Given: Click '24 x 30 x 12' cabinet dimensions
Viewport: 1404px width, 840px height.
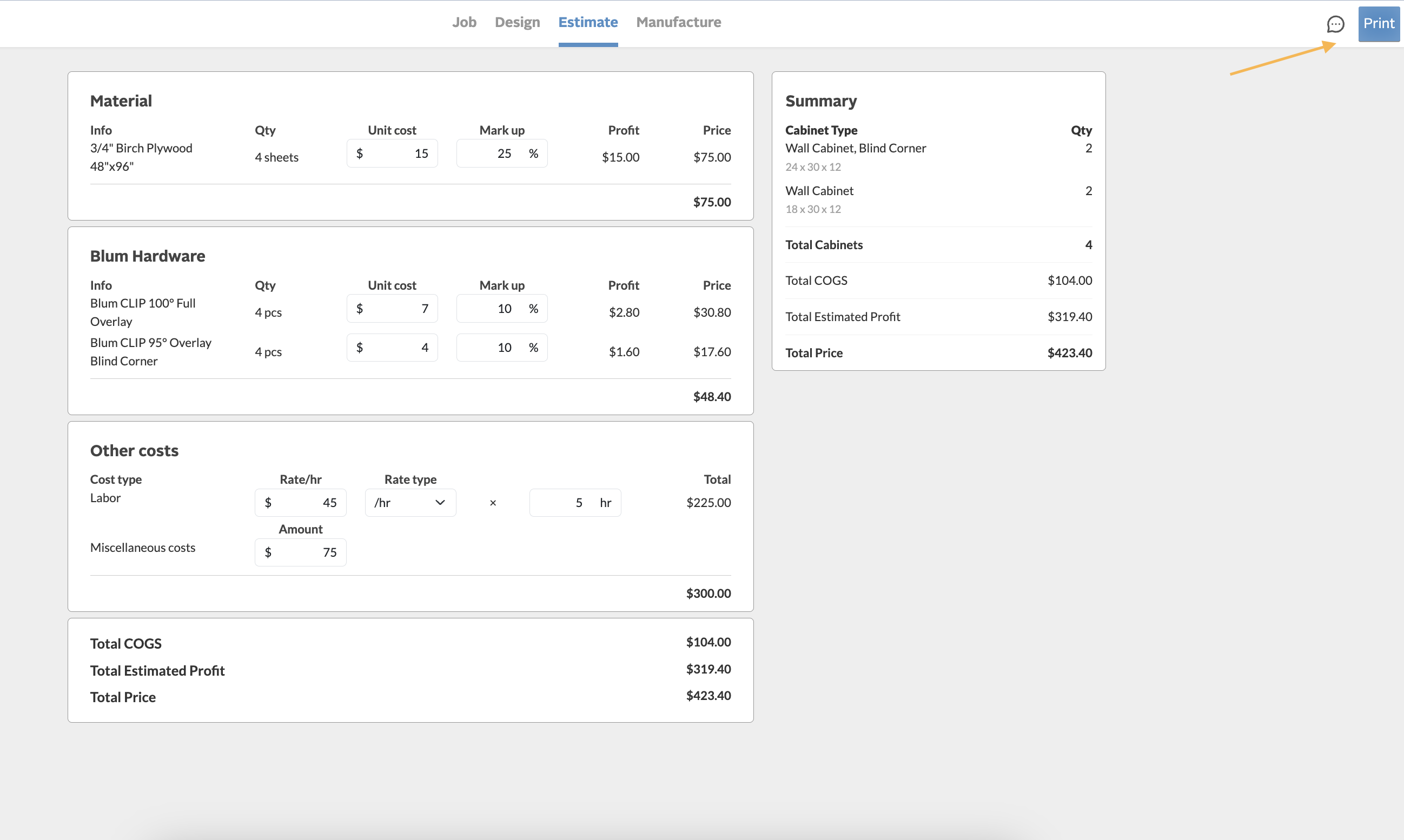Looking at the screenshot, I should pyautogui.click(x=813, y=167).
